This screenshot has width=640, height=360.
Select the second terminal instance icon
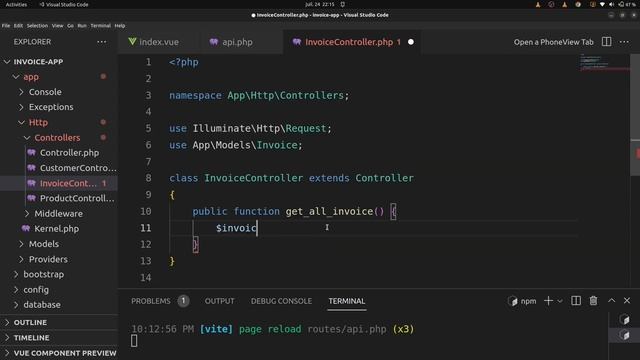624,335
